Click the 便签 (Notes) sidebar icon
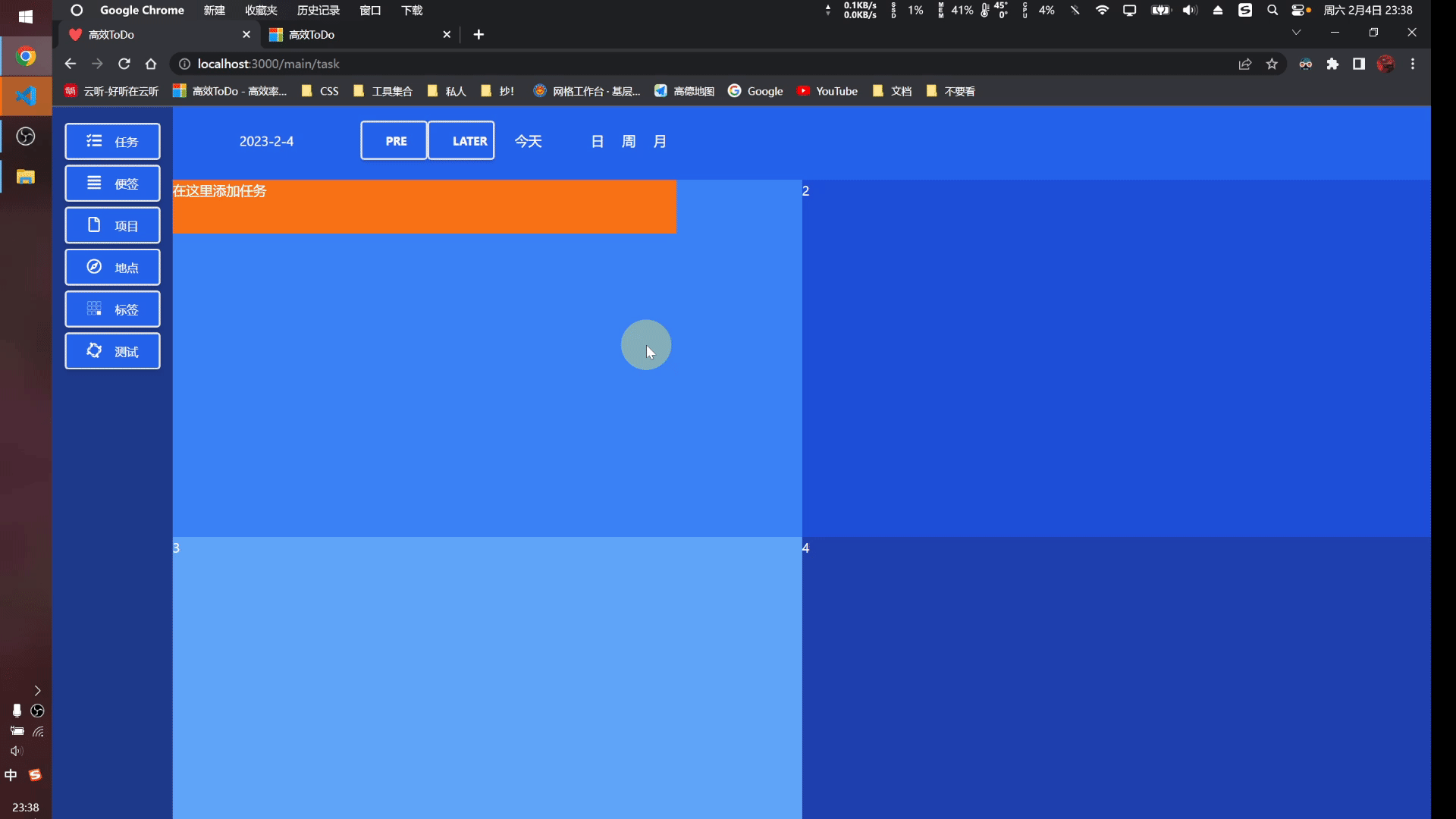1456x819 pixels. click(112, 183)
